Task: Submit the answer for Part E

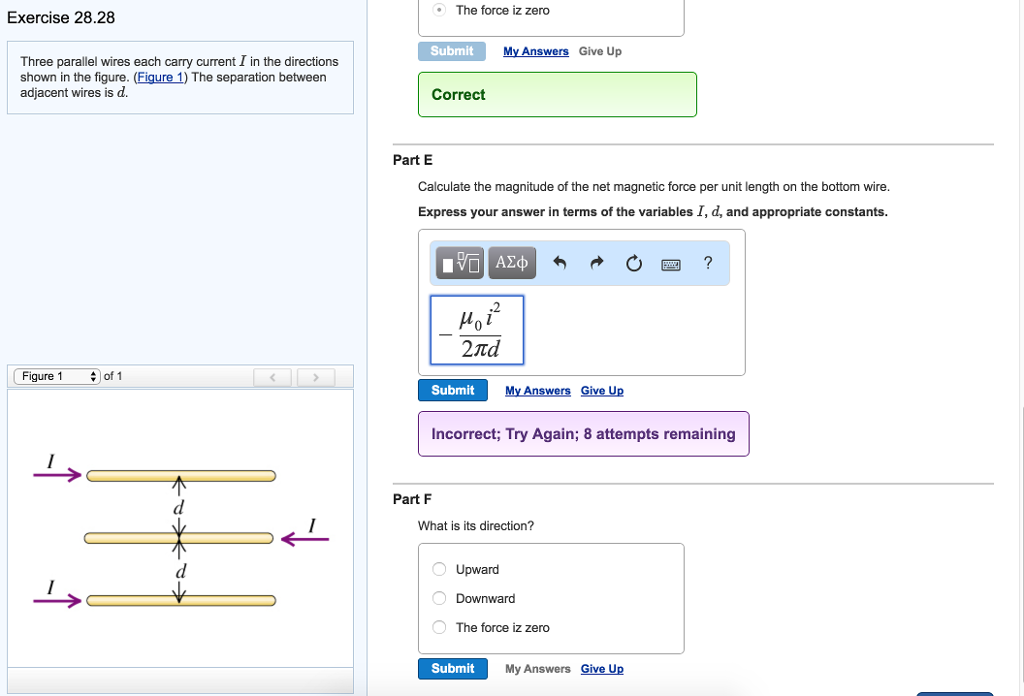Action: pos(452,390)
